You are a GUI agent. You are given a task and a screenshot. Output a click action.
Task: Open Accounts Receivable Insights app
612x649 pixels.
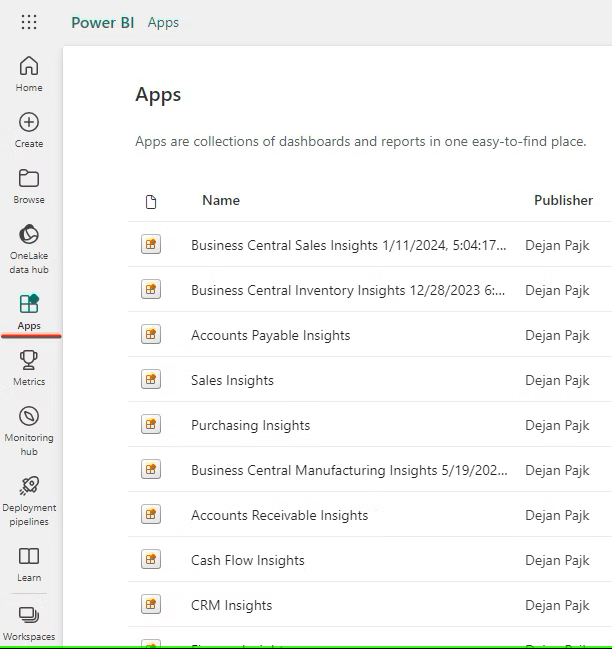(279, 515)
